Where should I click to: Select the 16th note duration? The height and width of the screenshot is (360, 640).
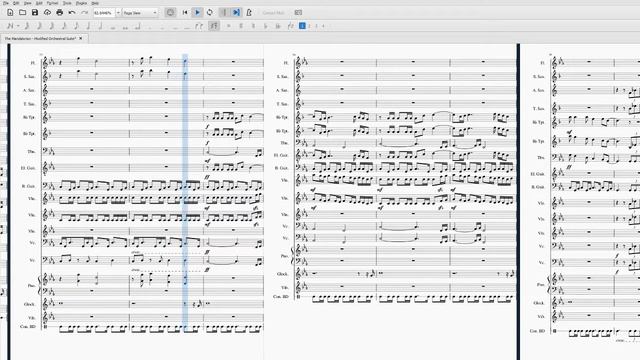[x=64, y=26]
